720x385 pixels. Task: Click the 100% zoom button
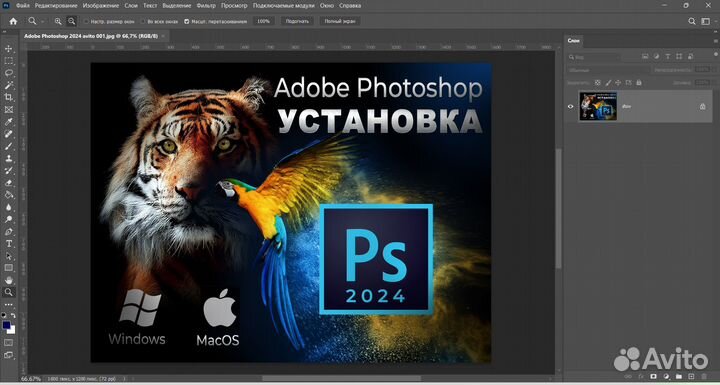pos(264,21)
